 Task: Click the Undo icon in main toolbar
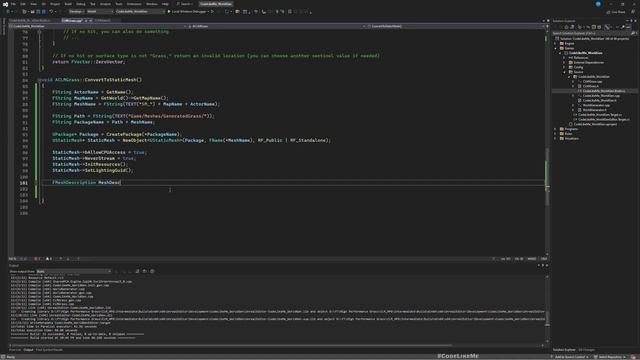(51, 12)
